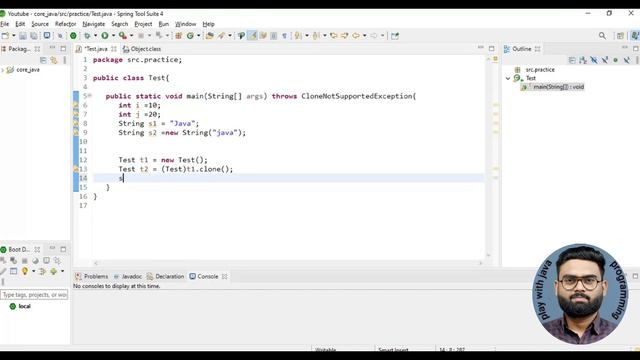Click the Smart Insert status bar entry
The width and height of the screenshot is (640, 360).
pos(393,349)
